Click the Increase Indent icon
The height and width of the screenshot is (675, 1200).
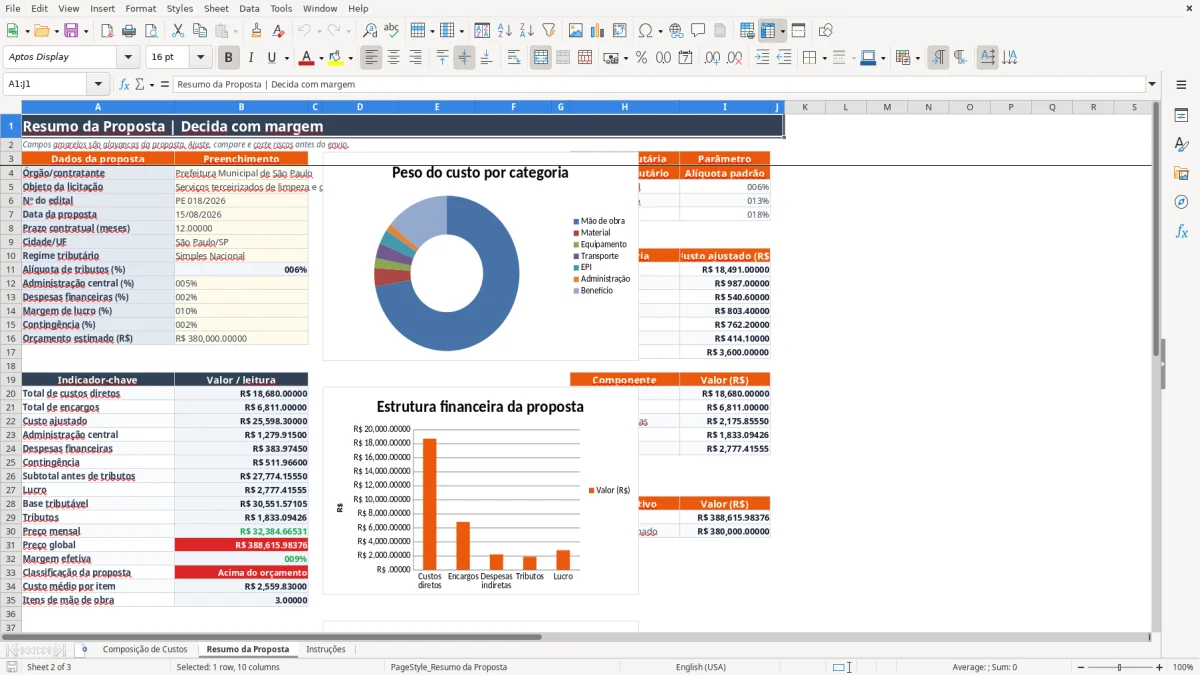pyautogui.click(x=762, y=58)
